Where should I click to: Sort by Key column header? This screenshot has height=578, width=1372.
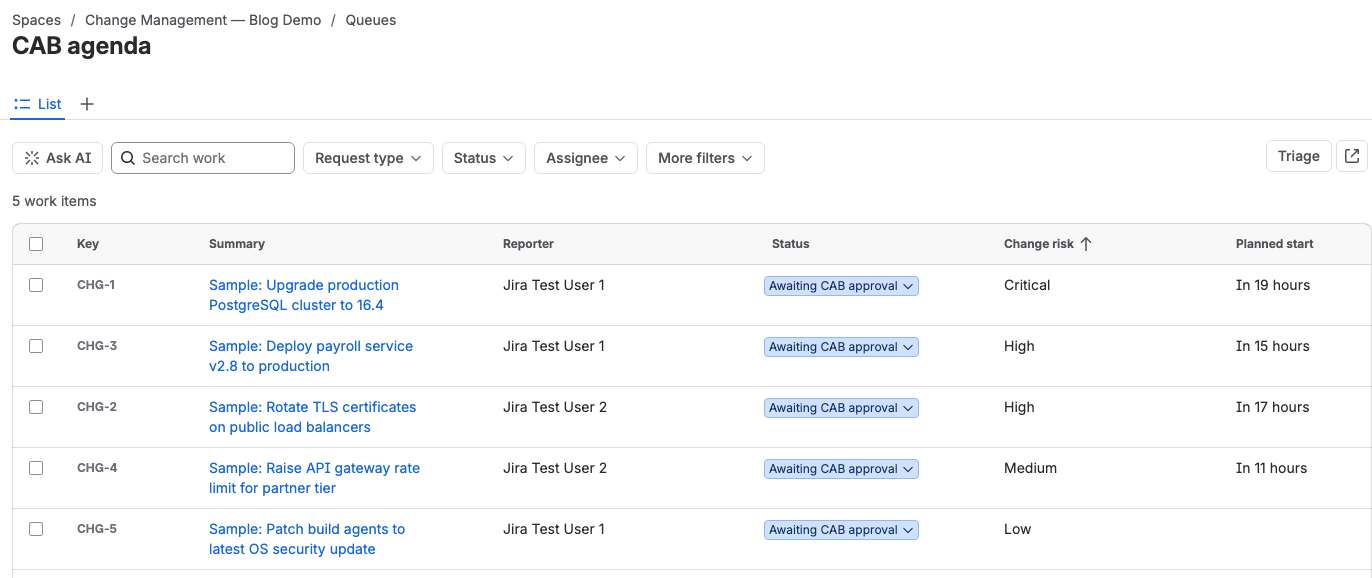[x=88, y=244]
